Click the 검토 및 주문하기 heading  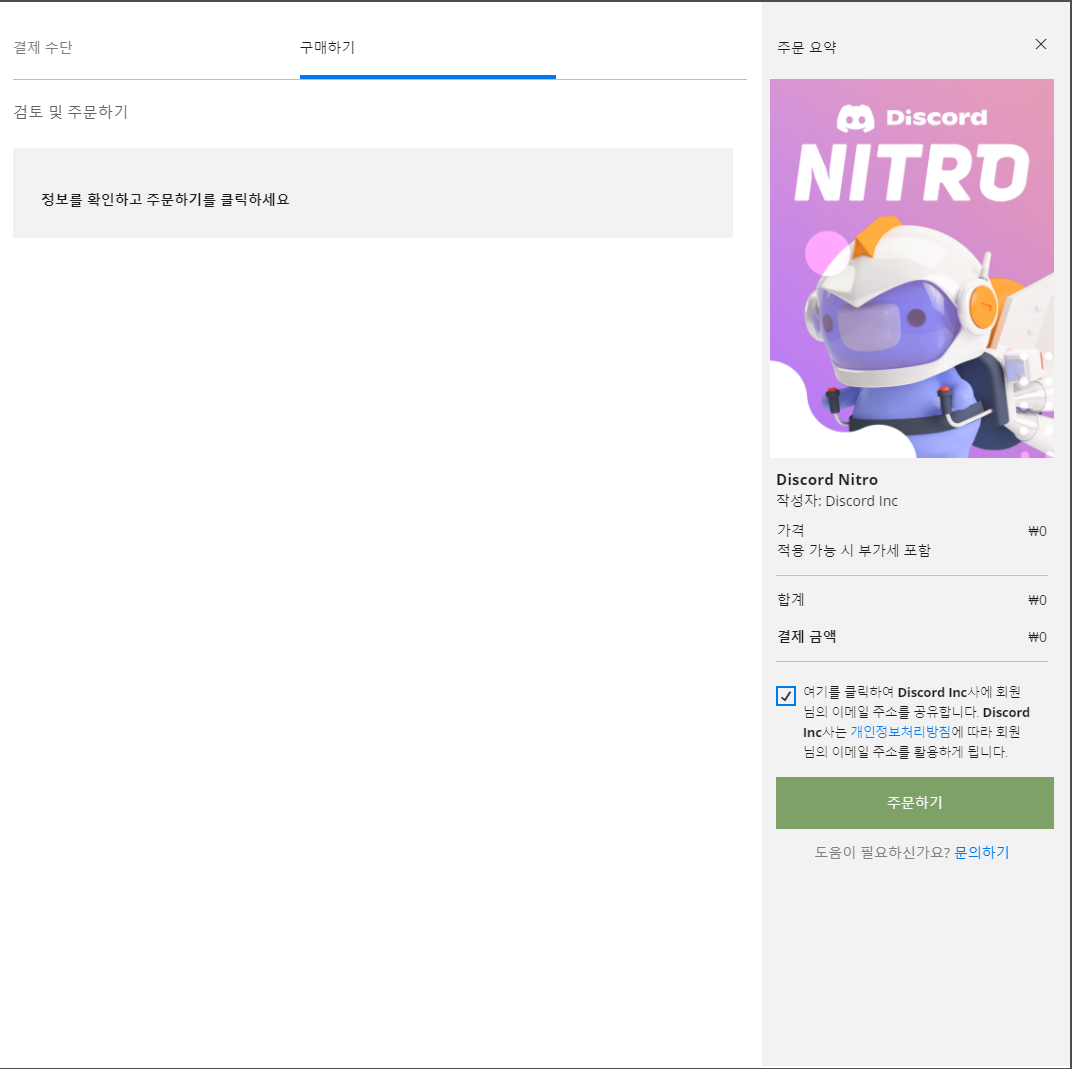pos(70,111)
